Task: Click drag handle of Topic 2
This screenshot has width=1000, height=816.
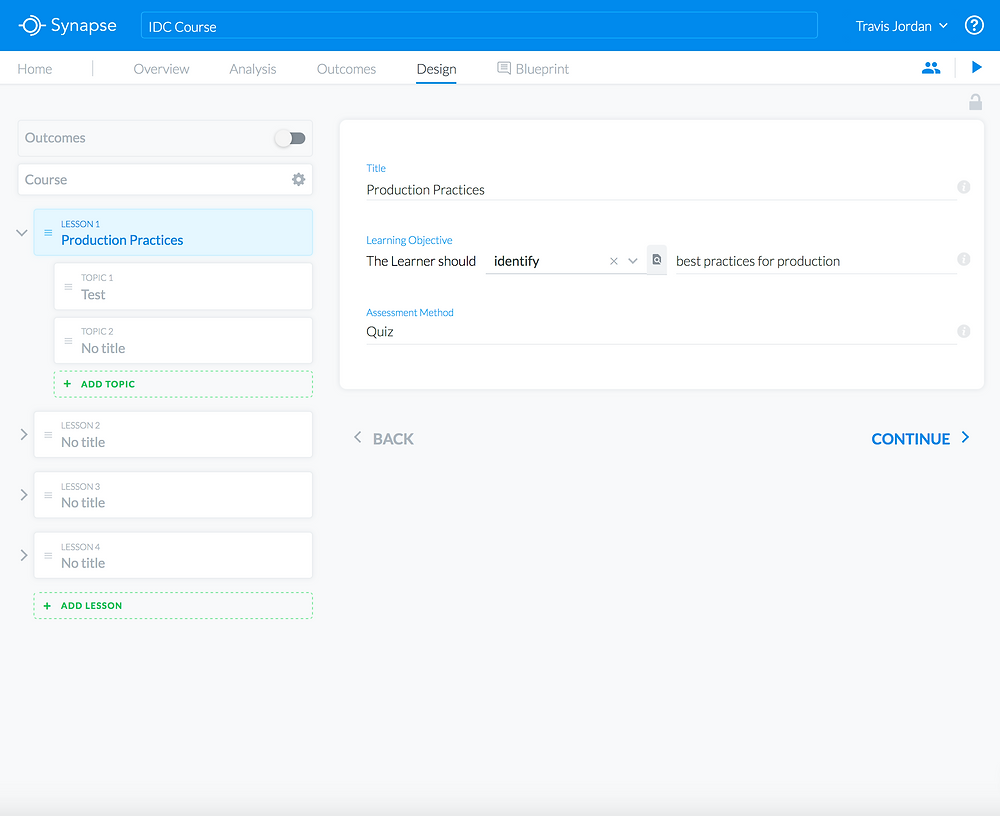Action: [68, 341]
